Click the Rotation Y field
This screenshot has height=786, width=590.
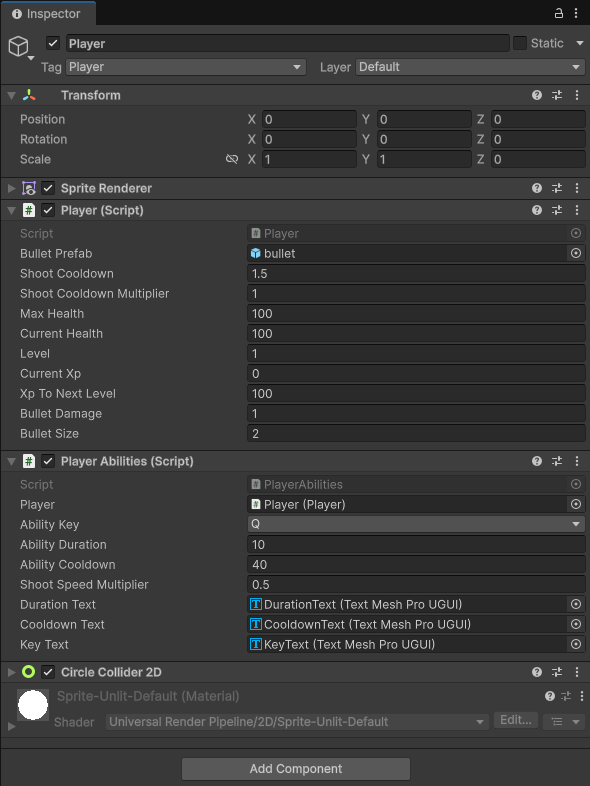pos(424,139)
